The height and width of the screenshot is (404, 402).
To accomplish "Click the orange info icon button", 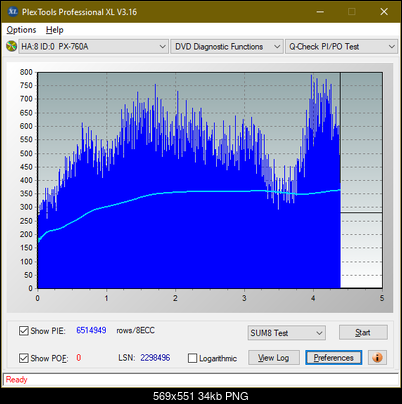I will click(377, 358).
